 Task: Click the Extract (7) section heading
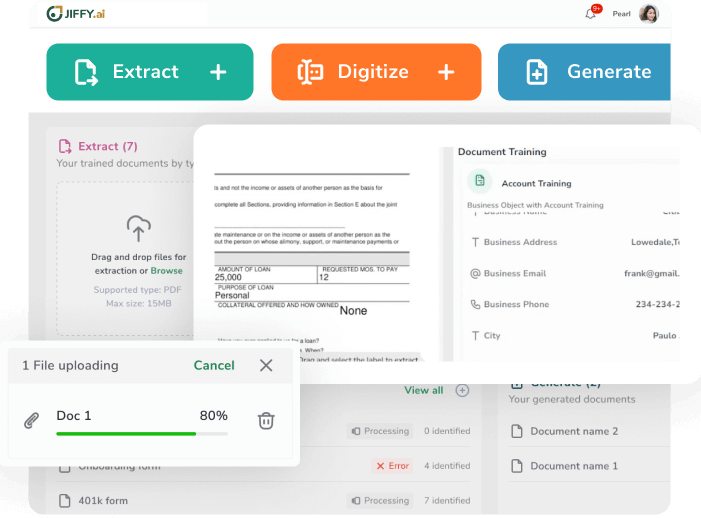(x=108, y=146)
